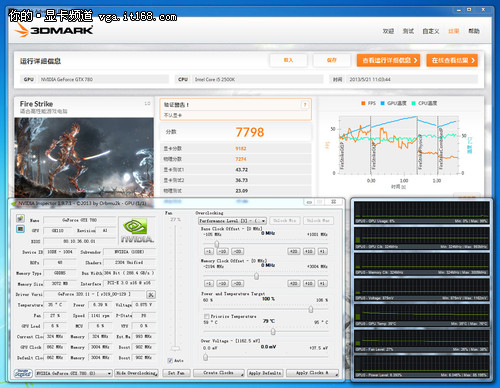The width and height of the screenshot is (500, 388).
Task: Click Apply Clocks & Voltage button
Action: [312, 373]
